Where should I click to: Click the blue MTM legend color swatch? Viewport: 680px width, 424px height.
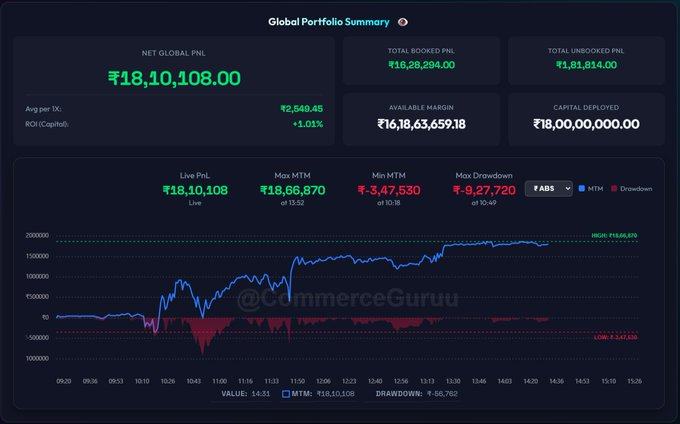tap(582, 189)
